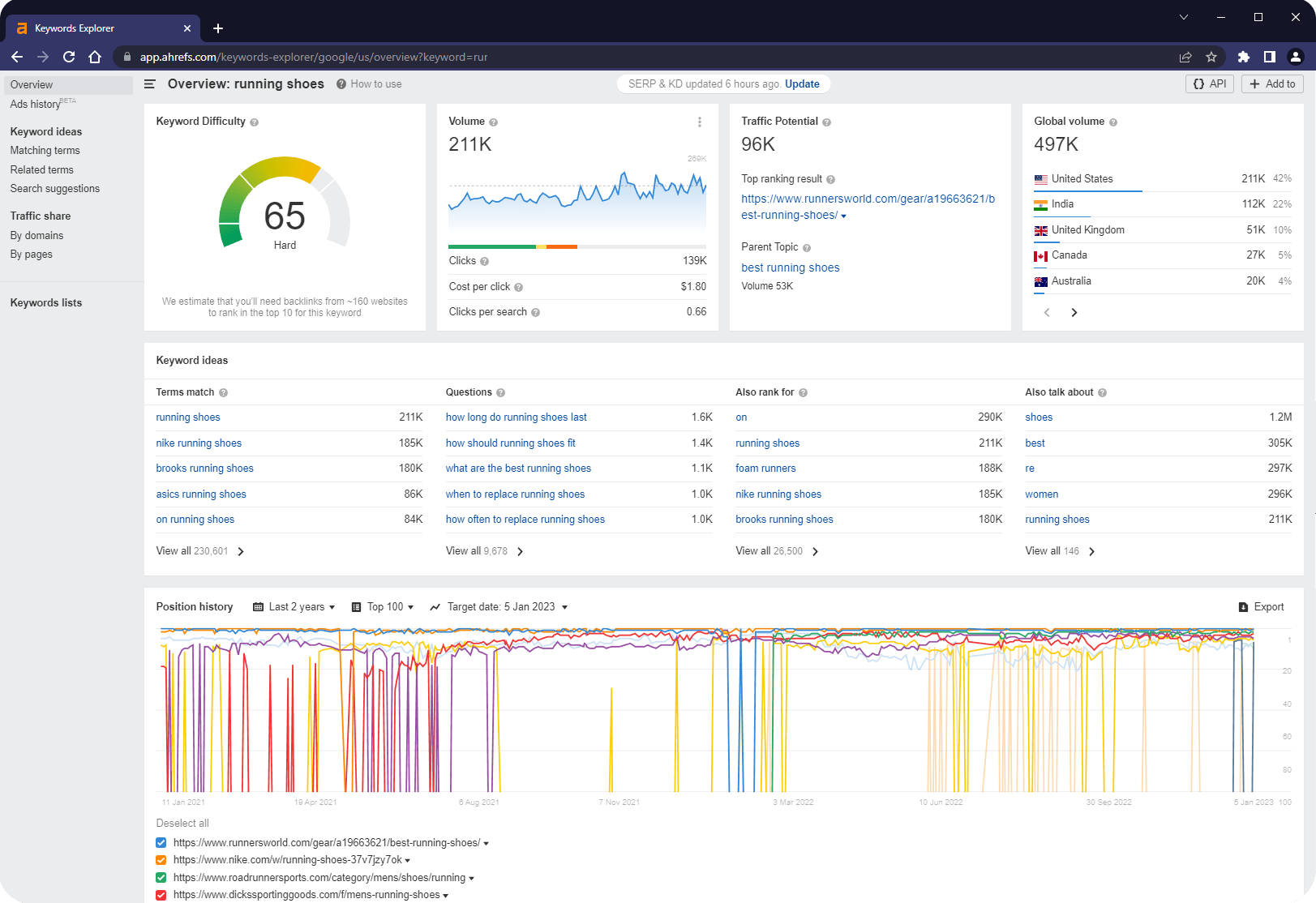Show Global volume help icon
Screen dimensions: 1316x903
click(x=1113, y=122)
